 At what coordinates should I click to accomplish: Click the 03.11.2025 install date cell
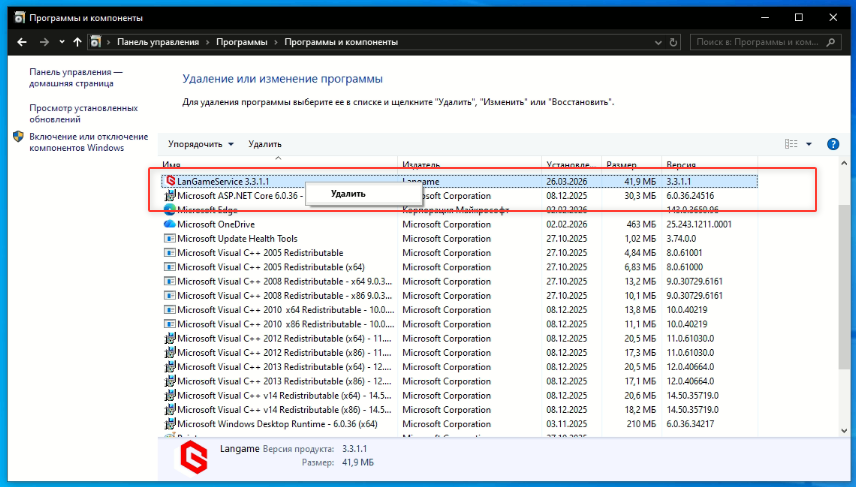point(567,424)
